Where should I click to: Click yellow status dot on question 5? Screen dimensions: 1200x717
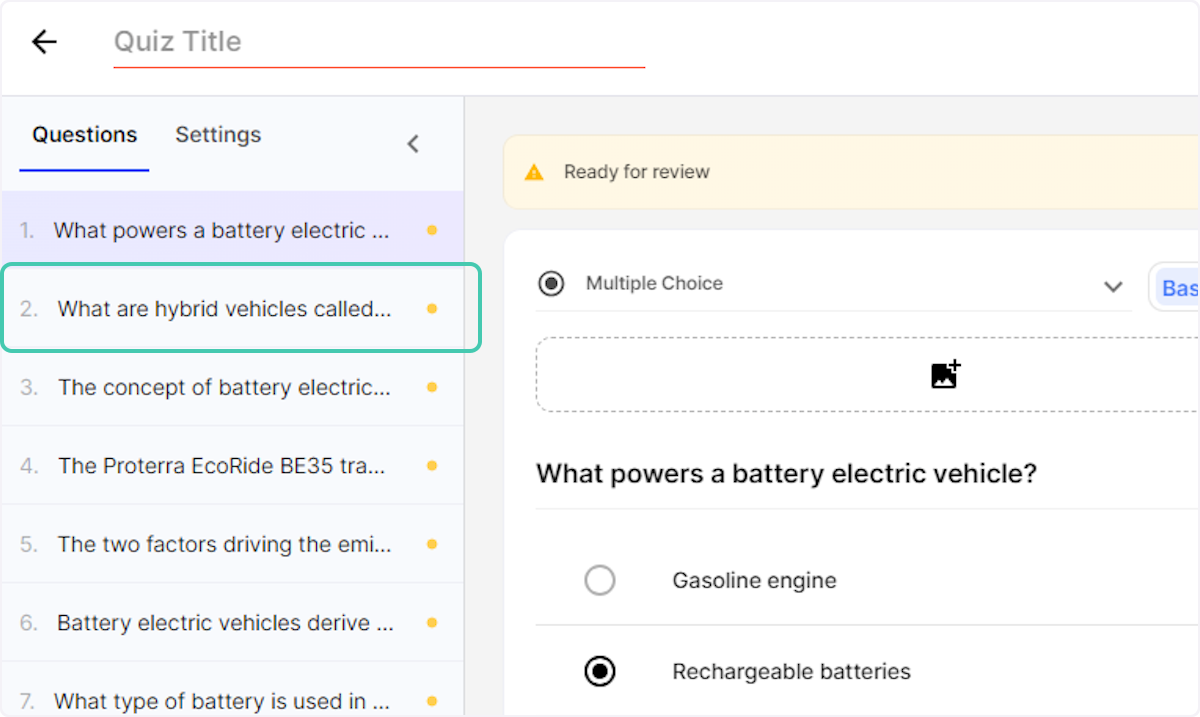(432, 545)
